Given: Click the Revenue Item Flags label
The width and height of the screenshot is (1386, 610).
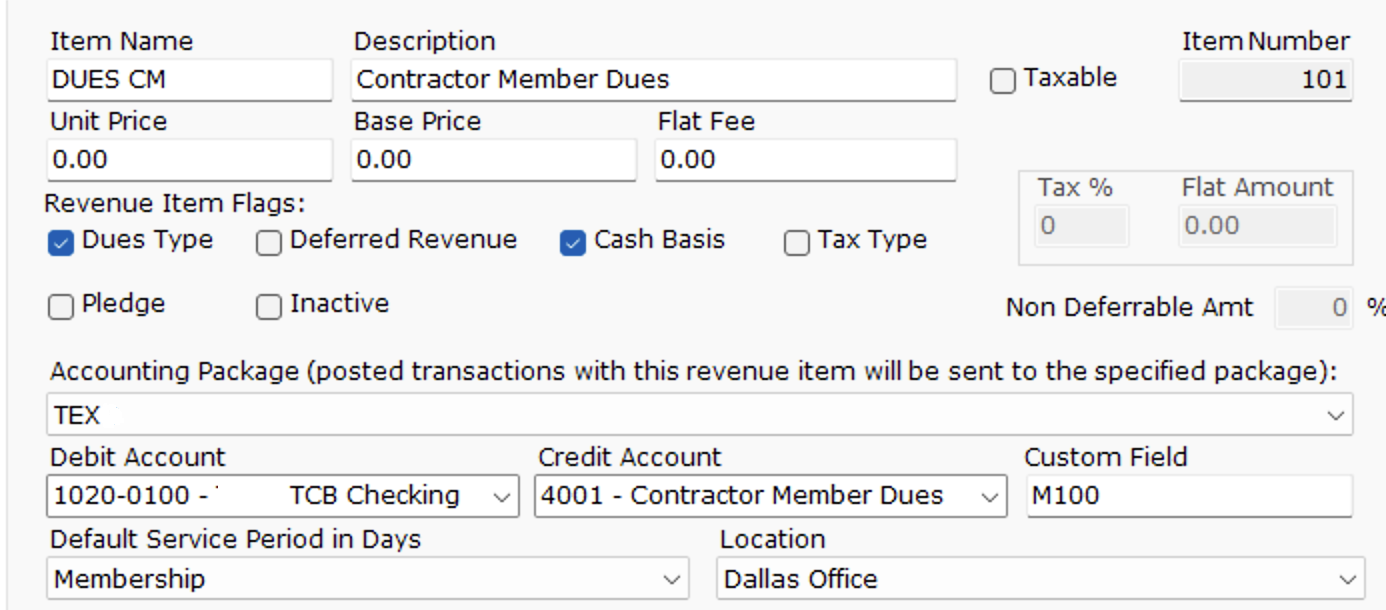Looking at the screenshot, I should tap(175, 203).
